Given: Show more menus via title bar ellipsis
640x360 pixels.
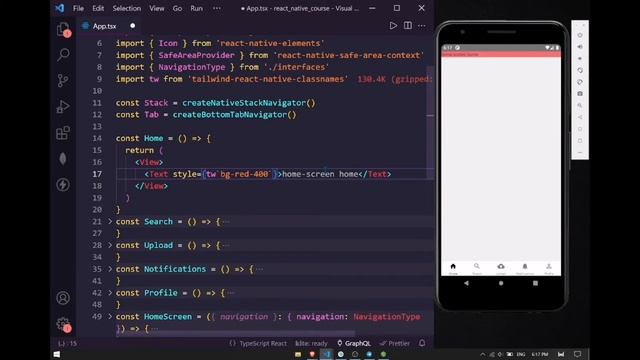Looking at the screenshot, I should 217,8.
